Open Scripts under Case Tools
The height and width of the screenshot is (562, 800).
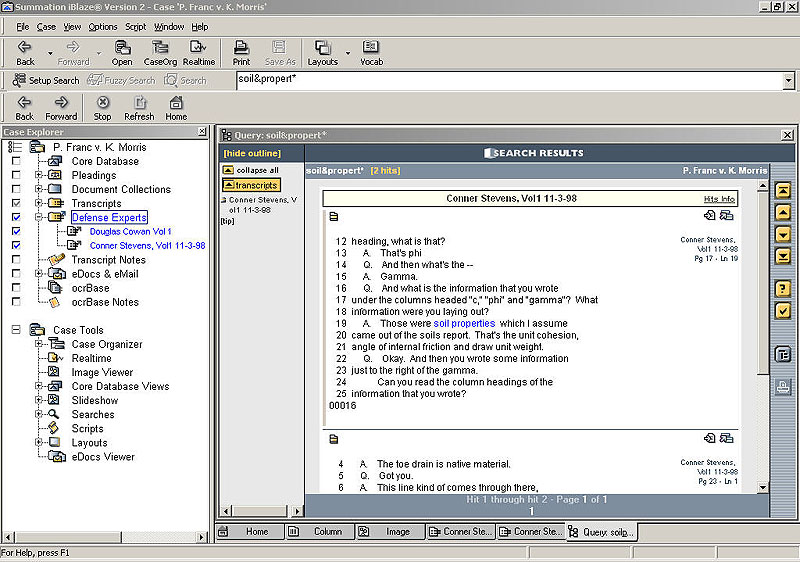tap(87, 428)
